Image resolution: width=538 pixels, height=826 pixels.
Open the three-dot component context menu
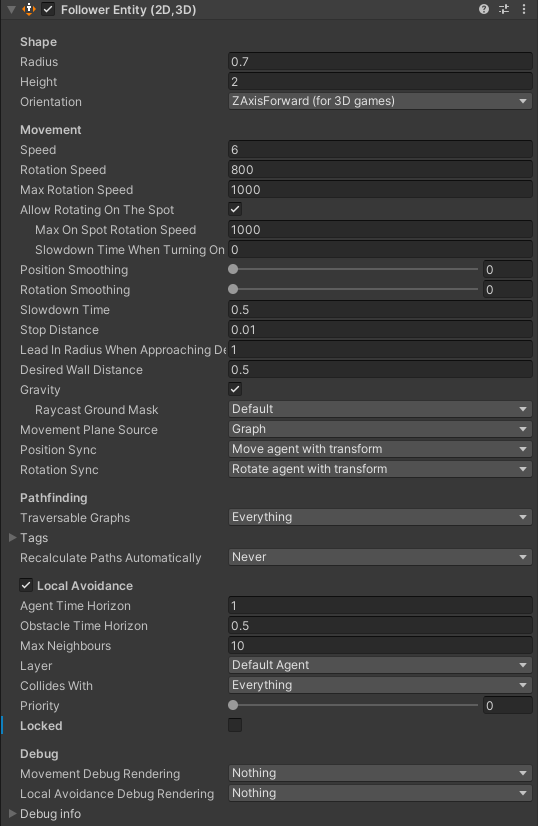[523, 9]
